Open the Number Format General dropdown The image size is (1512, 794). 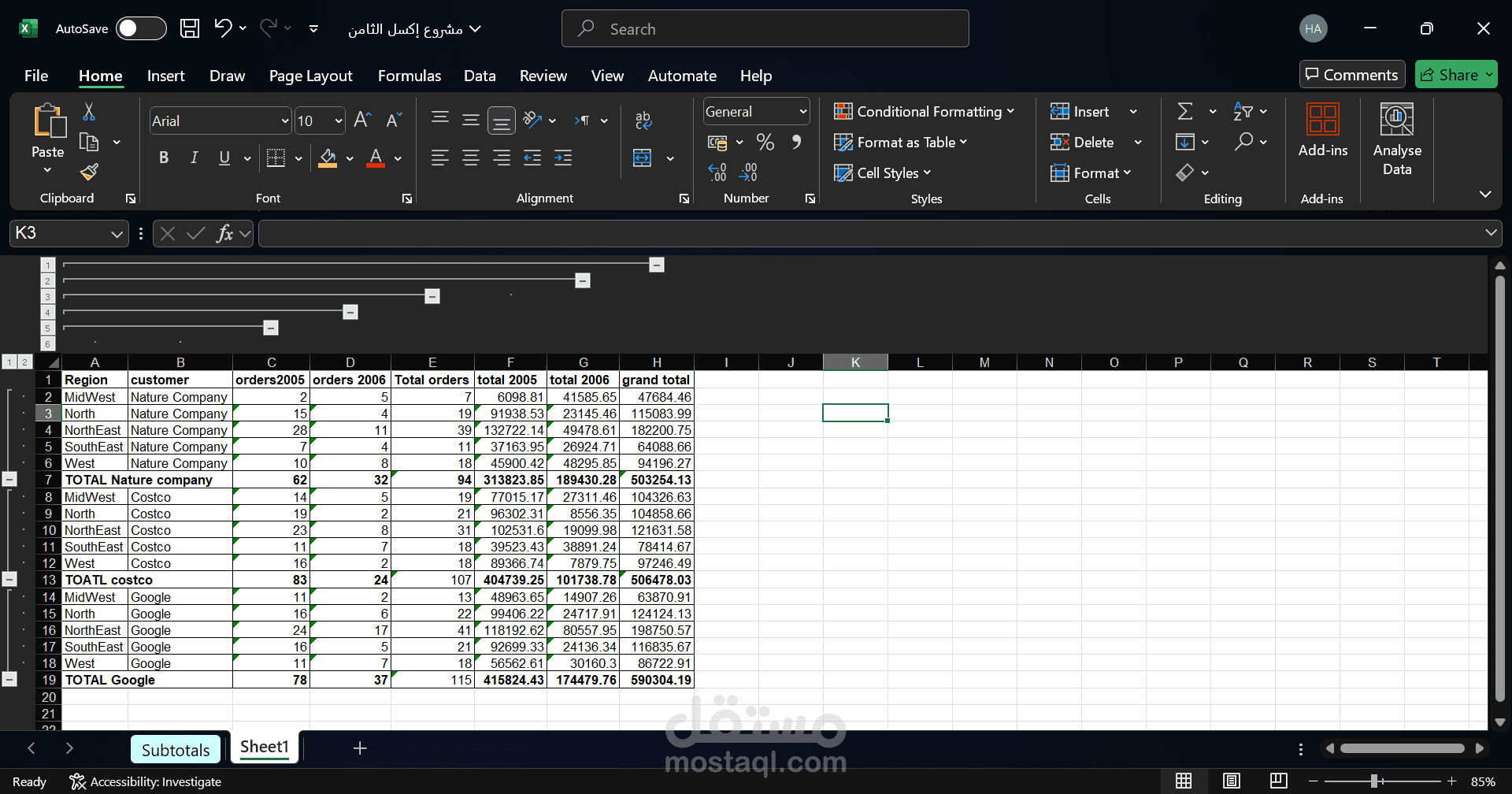tap(802, 112)
